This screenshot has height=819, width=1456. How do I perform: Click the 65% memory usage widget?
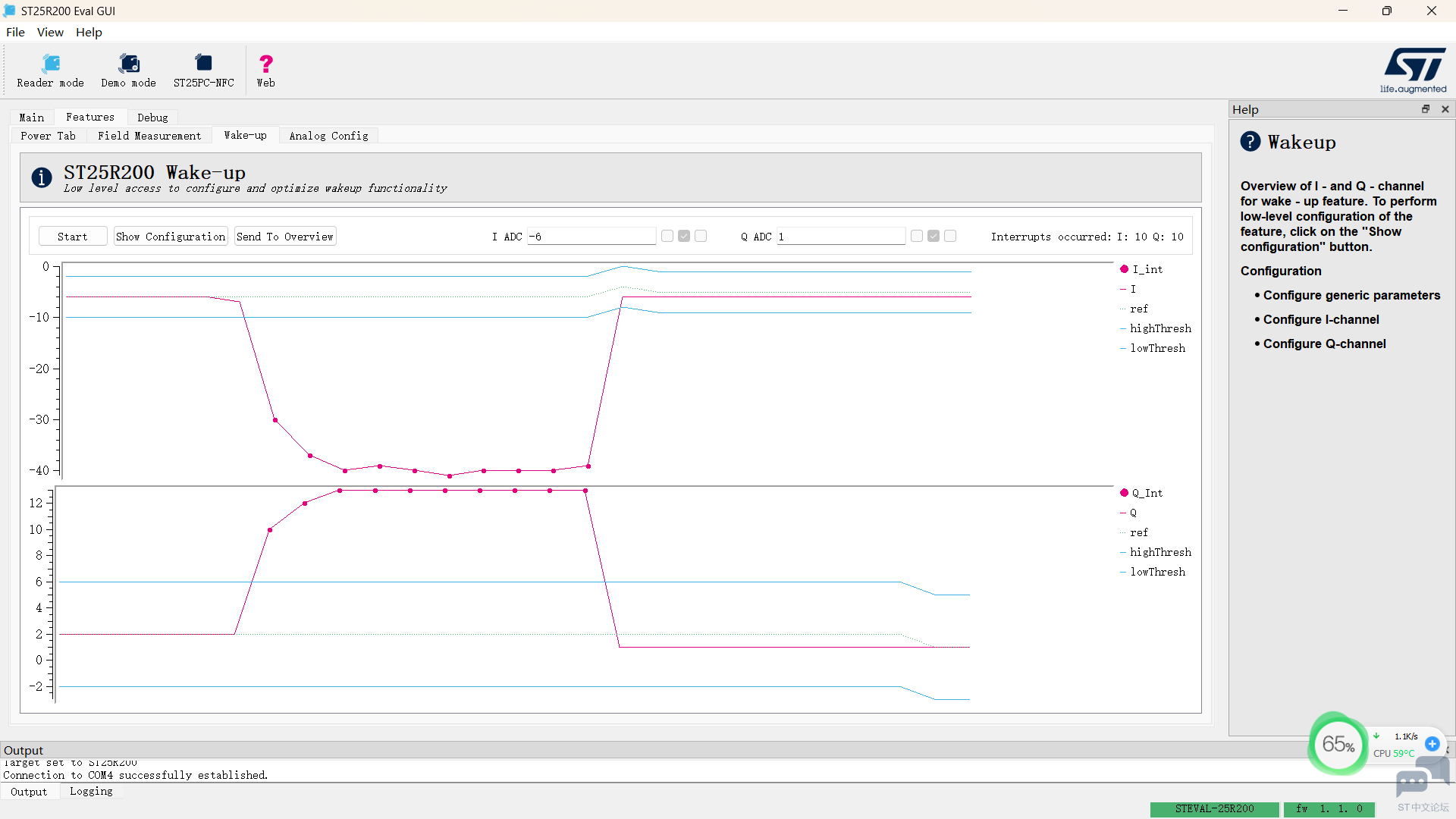tap(1338, 744)
